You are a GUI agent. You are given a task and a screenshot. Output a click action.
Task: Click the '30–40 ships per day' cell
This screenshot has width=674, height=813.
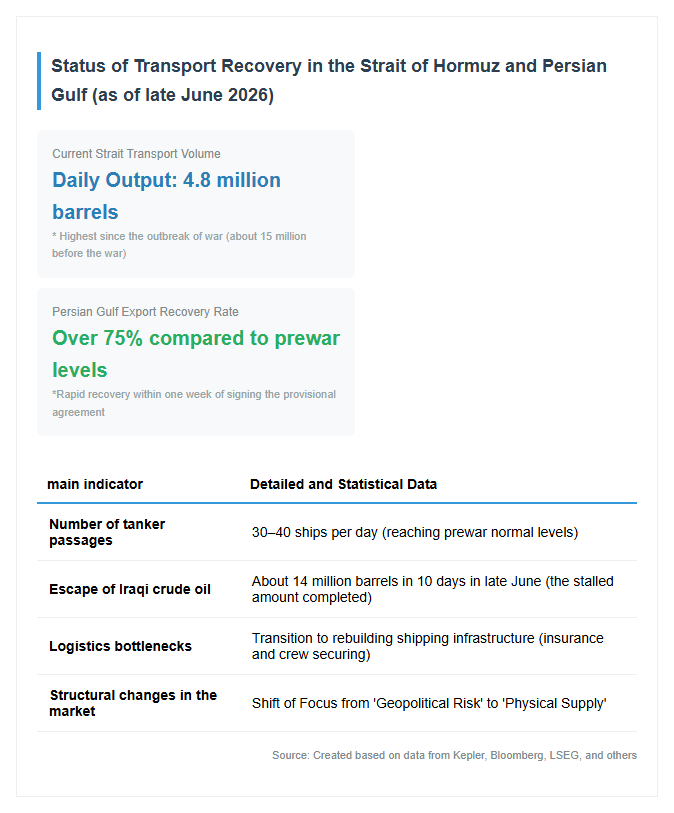(415, 532)
